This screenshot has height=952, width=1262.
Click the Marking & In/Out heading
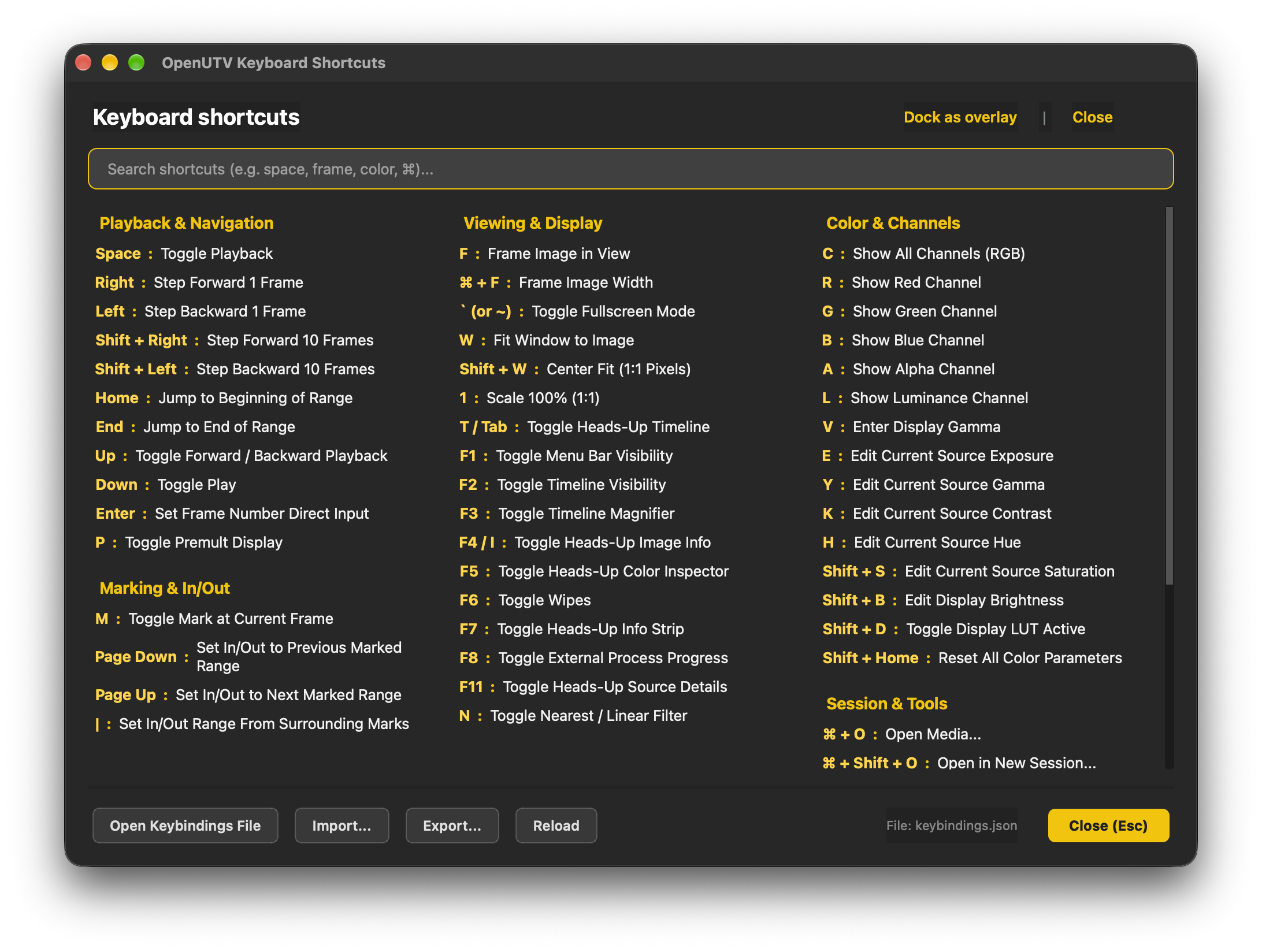(x=165, y=588)
